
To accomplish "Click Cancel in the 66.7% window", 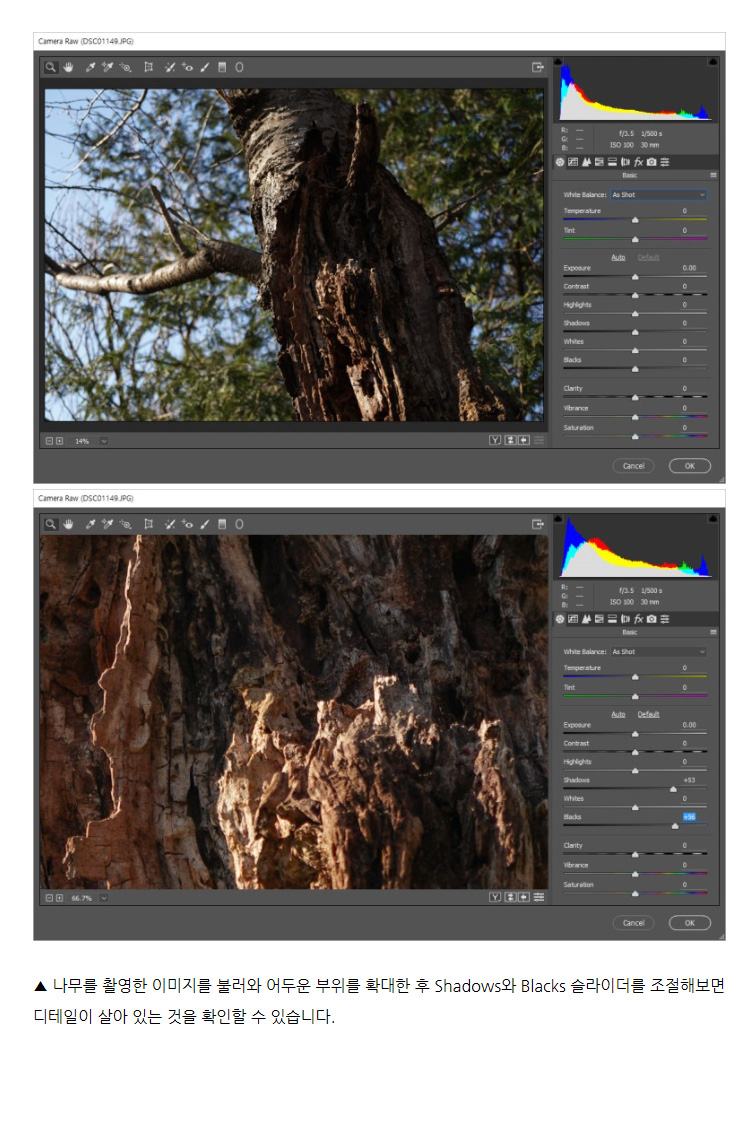I will point(634,923).
